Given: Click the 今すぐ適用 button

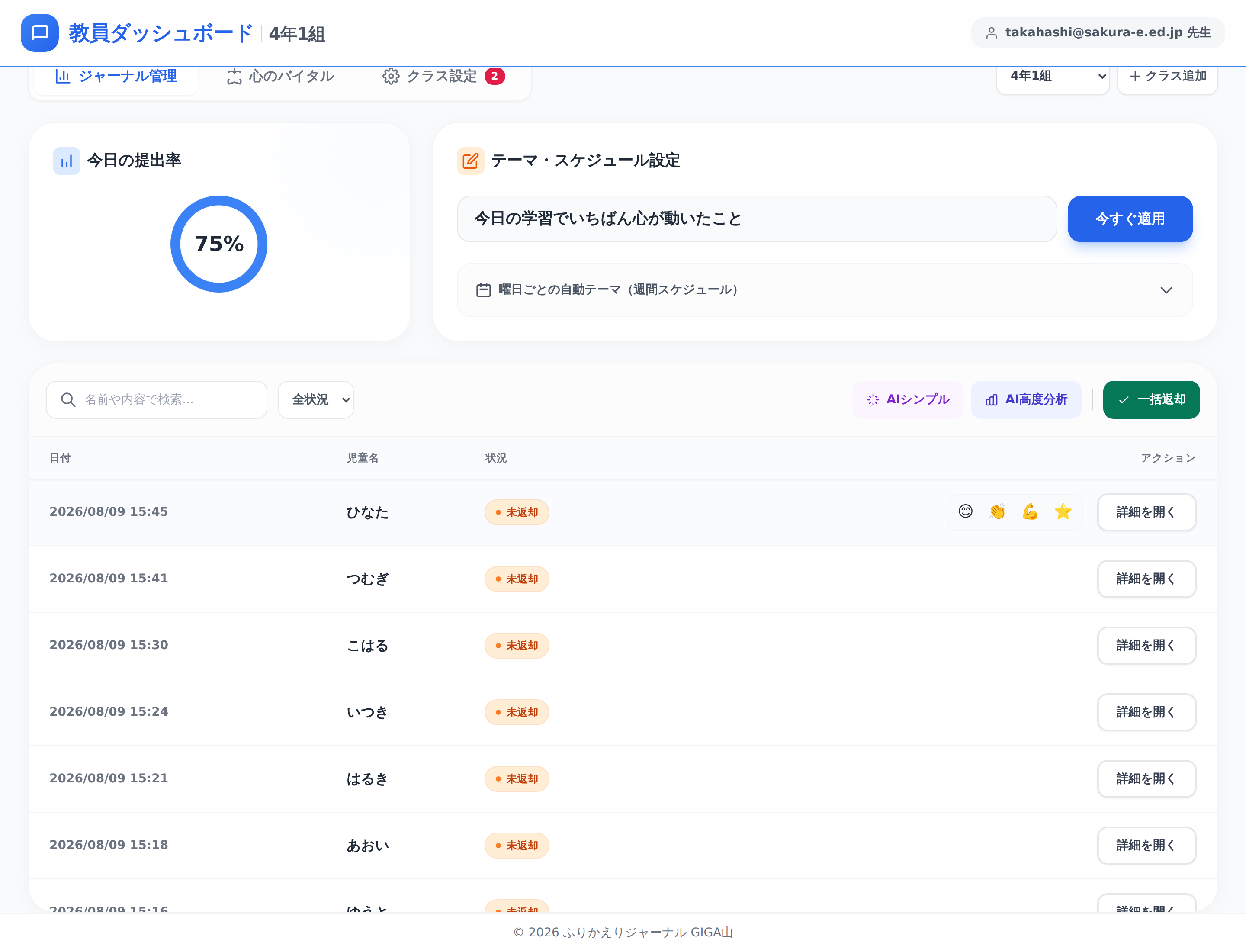Looking at the screenshot, I should [1130, 219].
